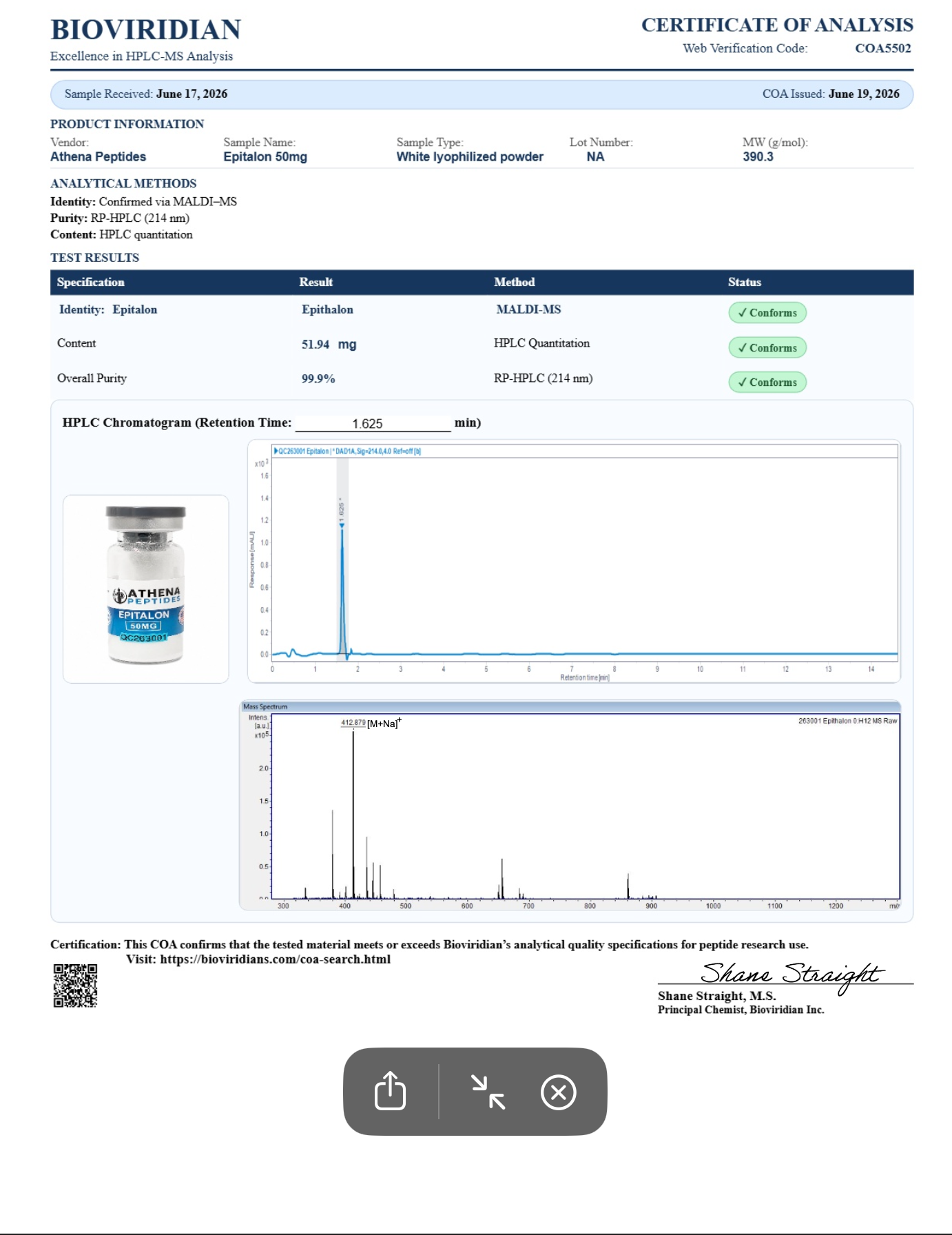Tap the QR code beside the certification

[76, 986]
